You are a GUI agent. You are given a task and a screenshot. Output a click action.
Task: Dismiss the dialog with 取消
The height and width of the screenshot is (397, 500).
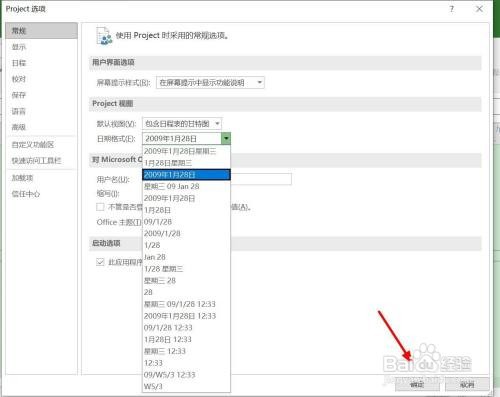[467, 385]
